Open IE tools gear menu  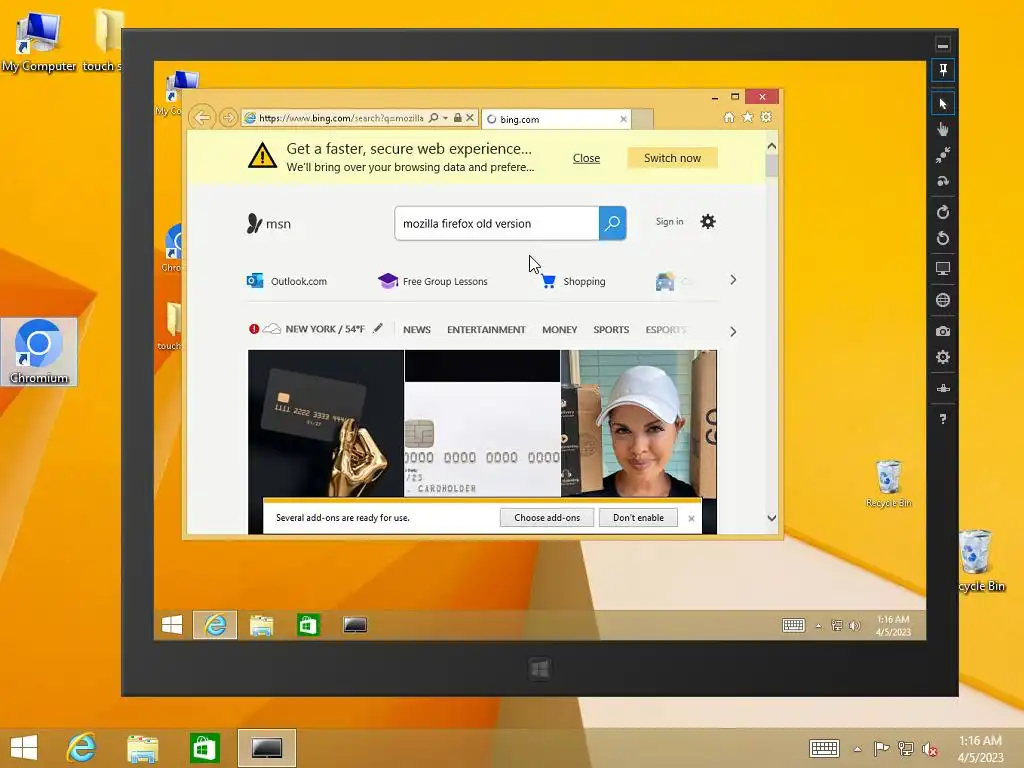[766, 117]
